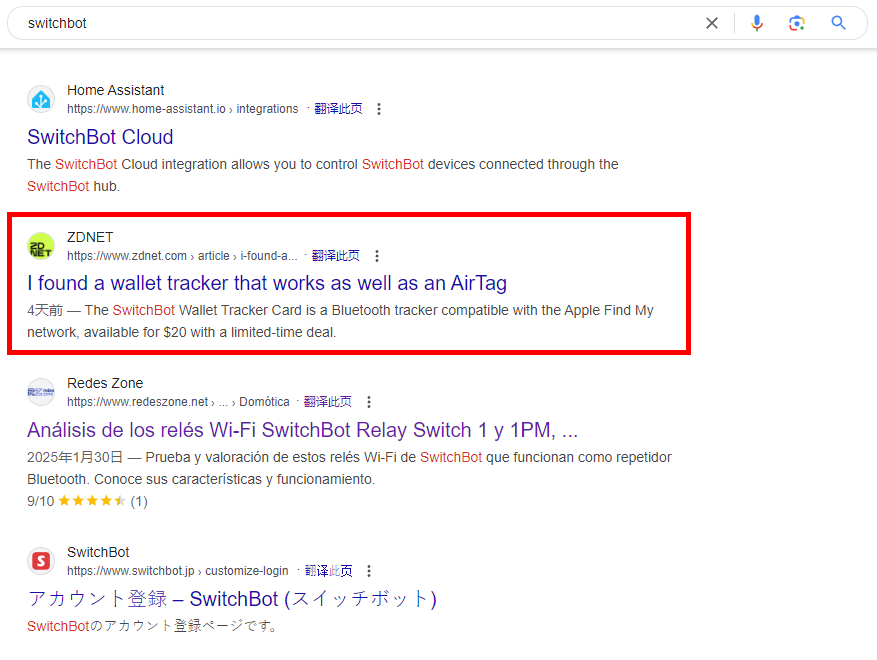Open the SwitchBot Cloud result title
The image size is (877, 660).
pos(100,137)
